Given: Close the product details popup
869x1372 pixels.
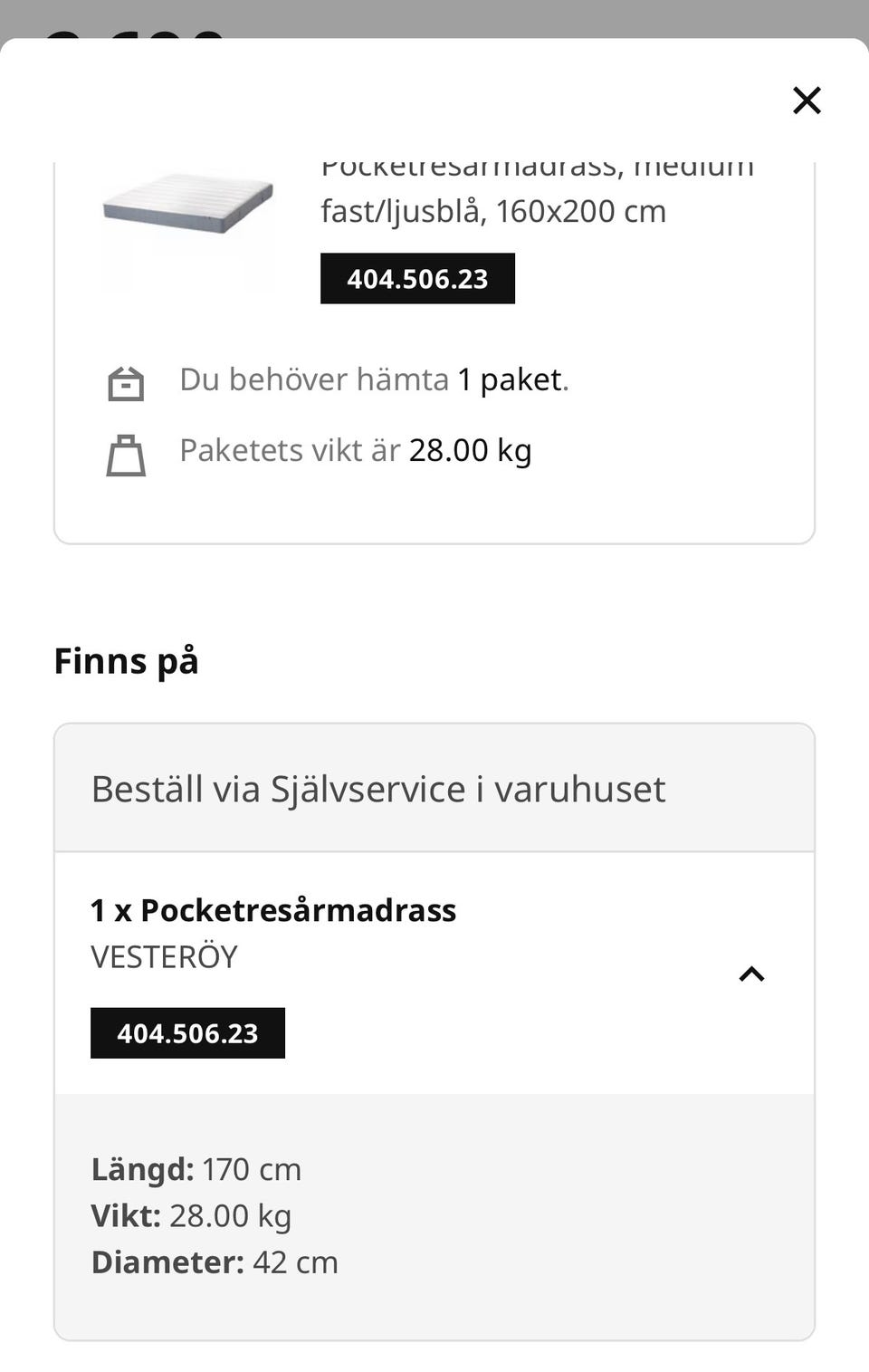Looking at the screenshot, I should coord(807,100).
